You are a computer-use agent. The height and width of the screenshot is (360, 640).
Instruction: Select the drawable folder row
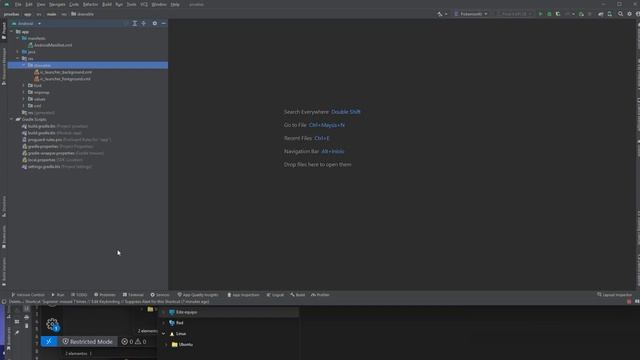(x=88, y=65)
